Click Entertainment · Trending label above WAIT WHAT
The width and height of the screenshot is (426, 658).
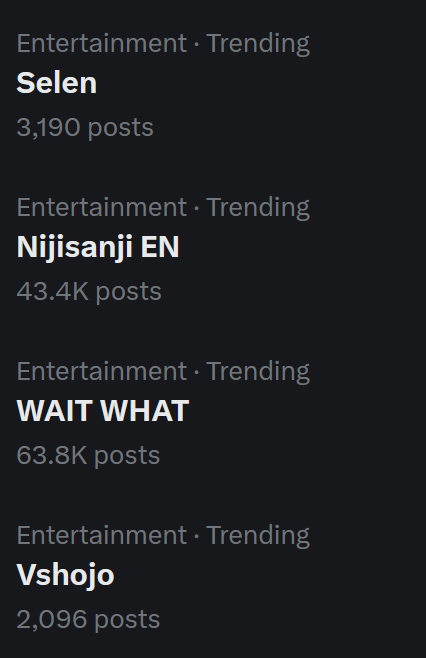coord(163,372)
